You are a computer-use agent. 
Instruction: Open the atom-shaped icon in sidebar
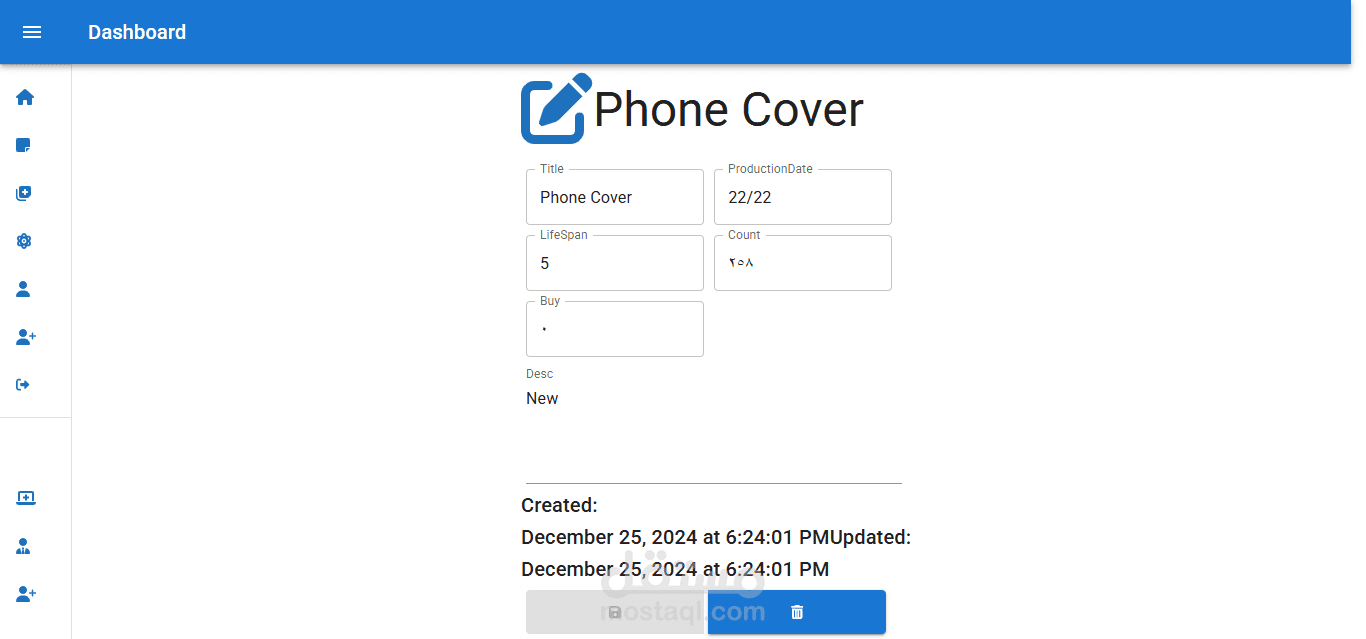point(24,241)
